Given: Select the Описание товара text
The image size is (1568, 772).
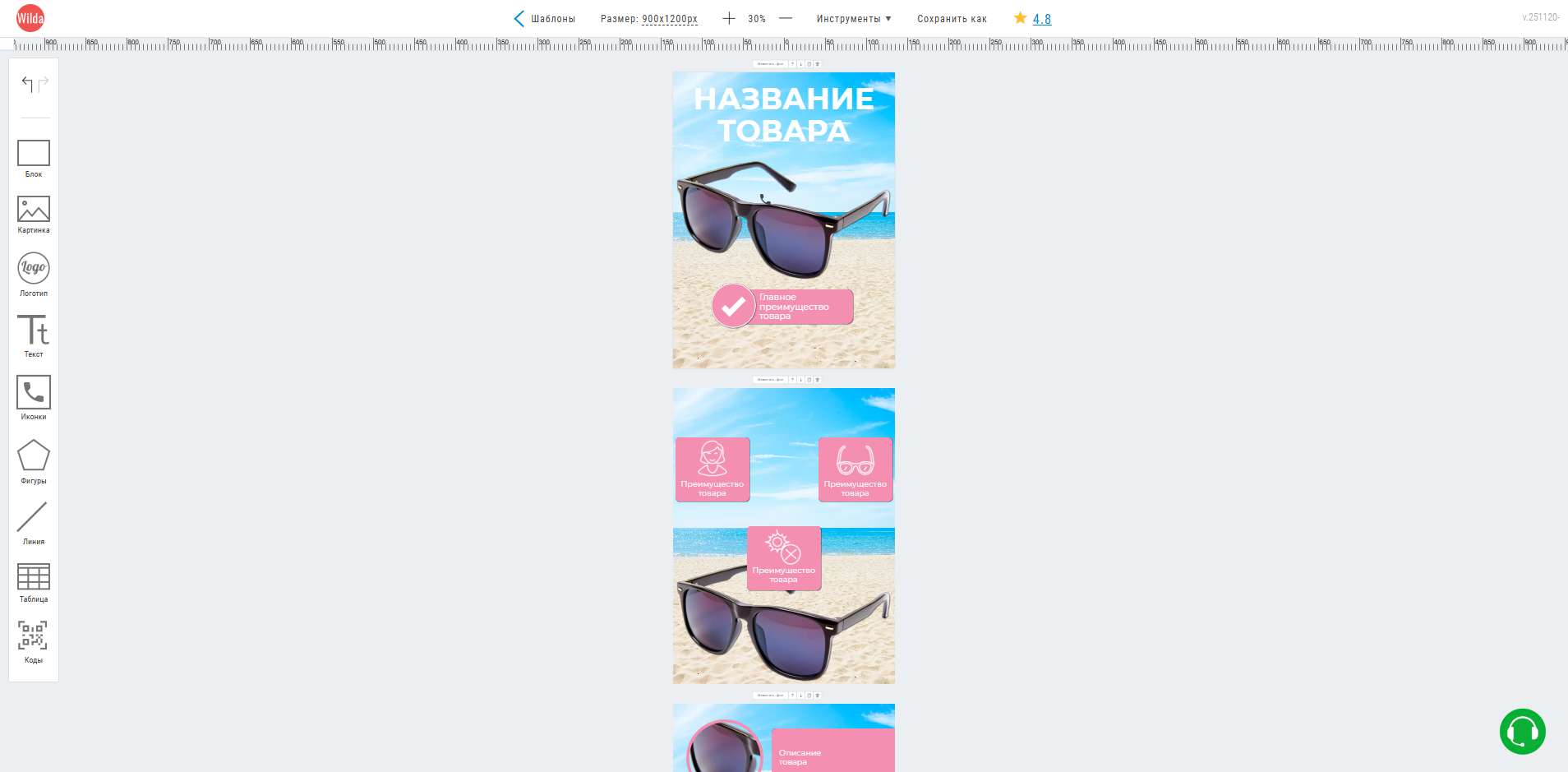Looking at the screenshot, I should 800,757.
